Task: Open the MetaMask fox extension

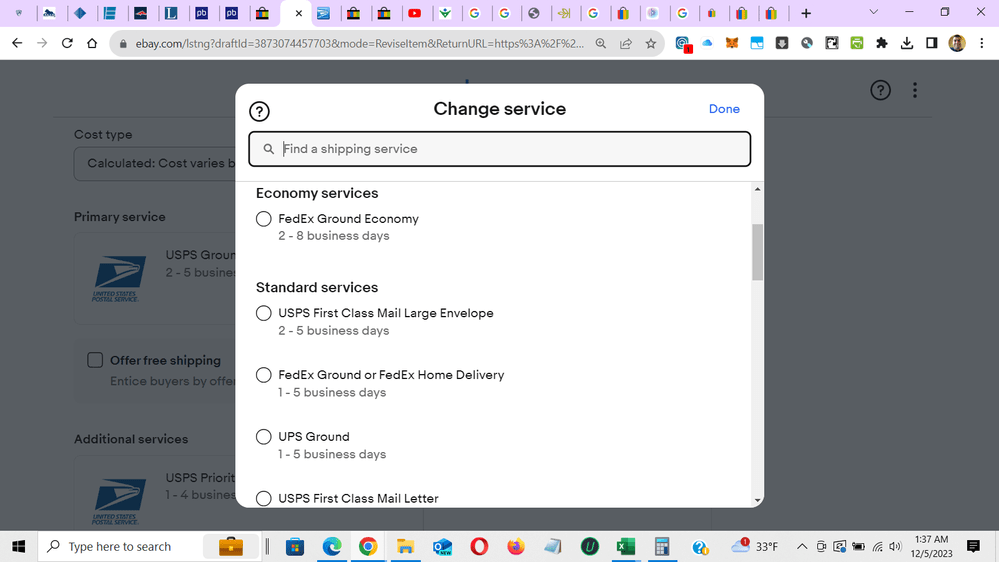Action: pos(732,43)
